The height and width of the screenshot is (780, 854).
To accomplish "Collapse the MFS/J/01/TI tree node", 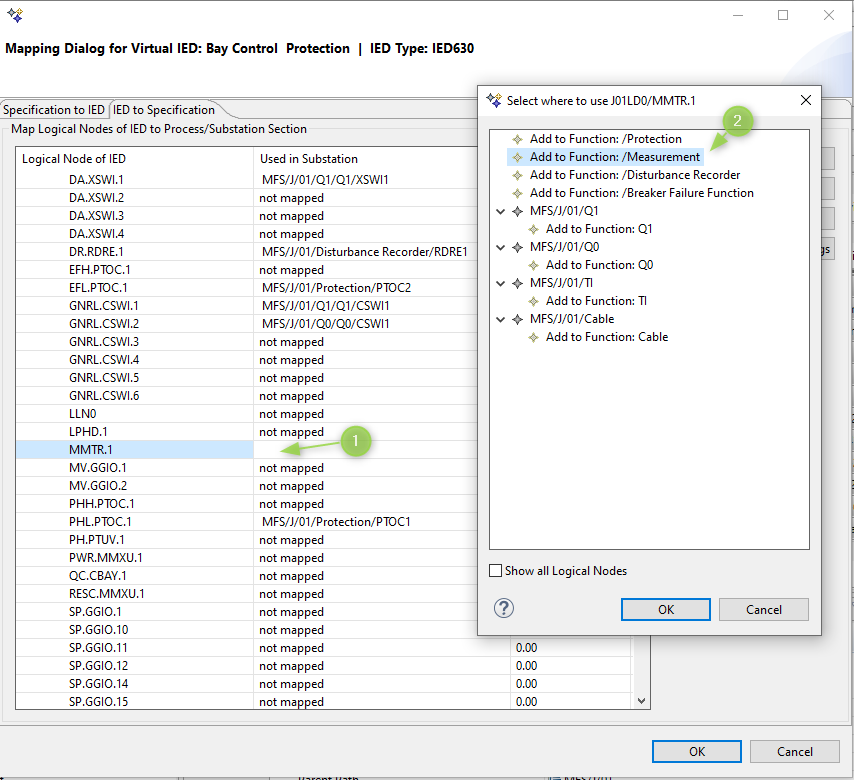I will tap(500, 283).
